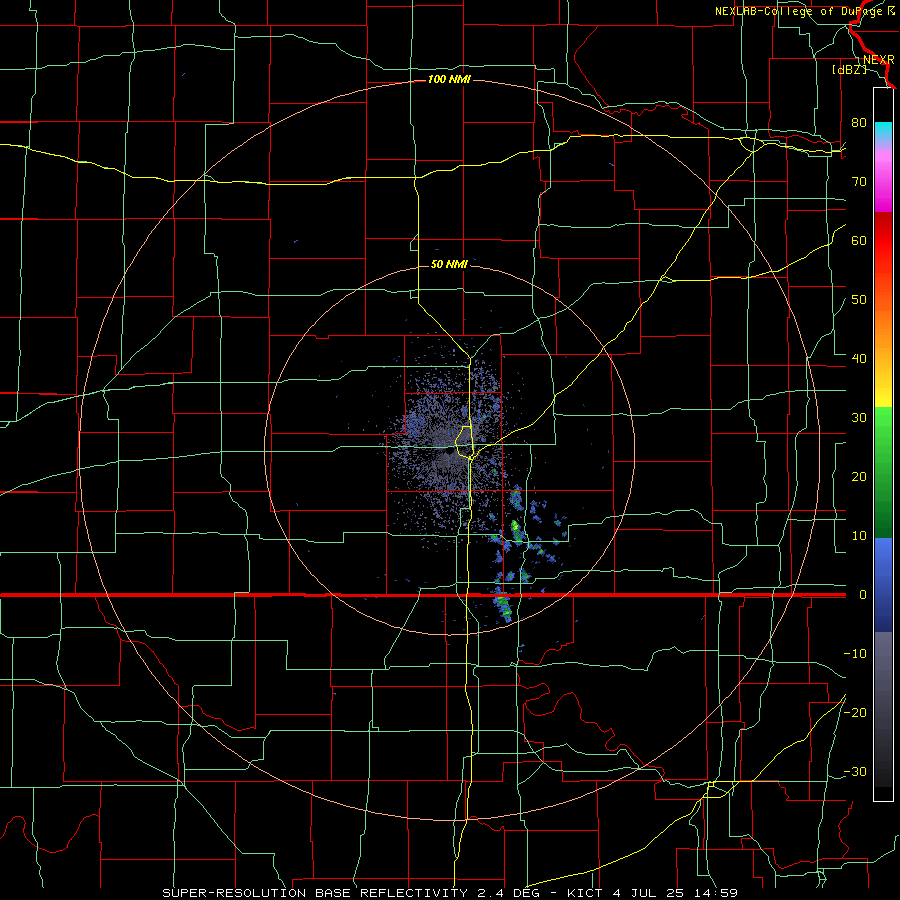Click the green echo cell below state line
This screenshot has height=900, width=900.
coord(504,607)
